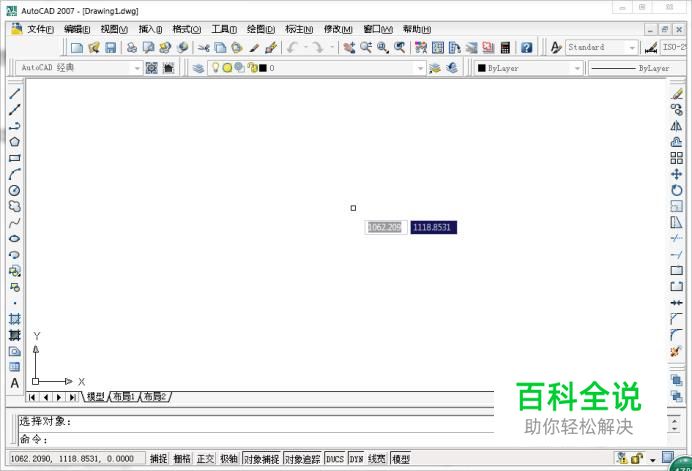Screen dimensions: 692x471
Task: Switch to the 布局2 layout tab
Action: (x=155, y=396)
